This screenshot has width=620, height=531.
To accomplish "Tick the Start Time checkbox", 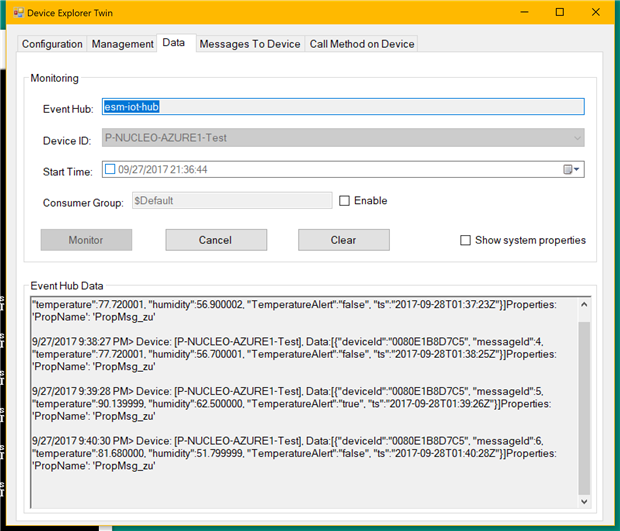I will [x=110, y=169].
